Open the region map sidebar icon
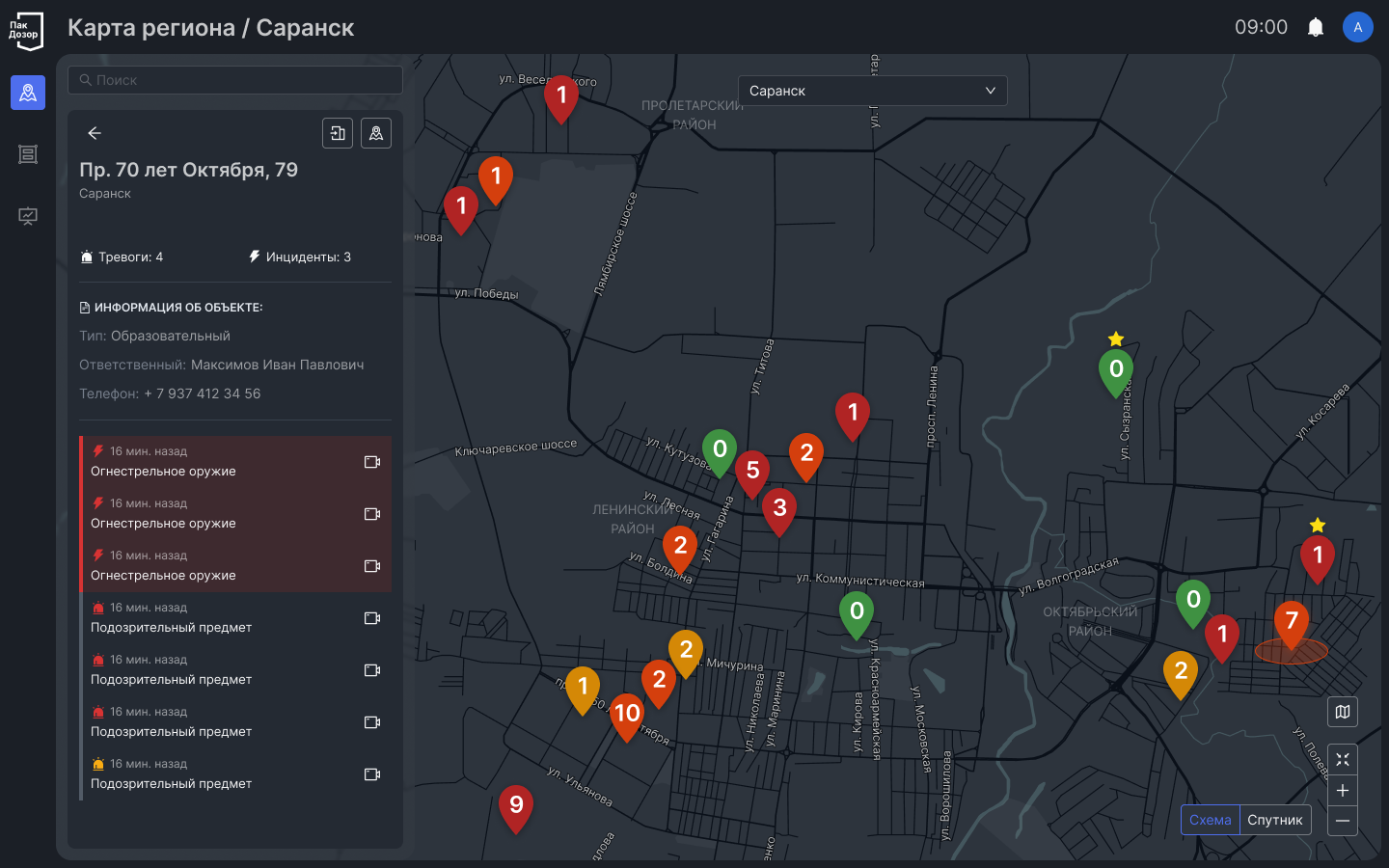 (x=28, y=93)
